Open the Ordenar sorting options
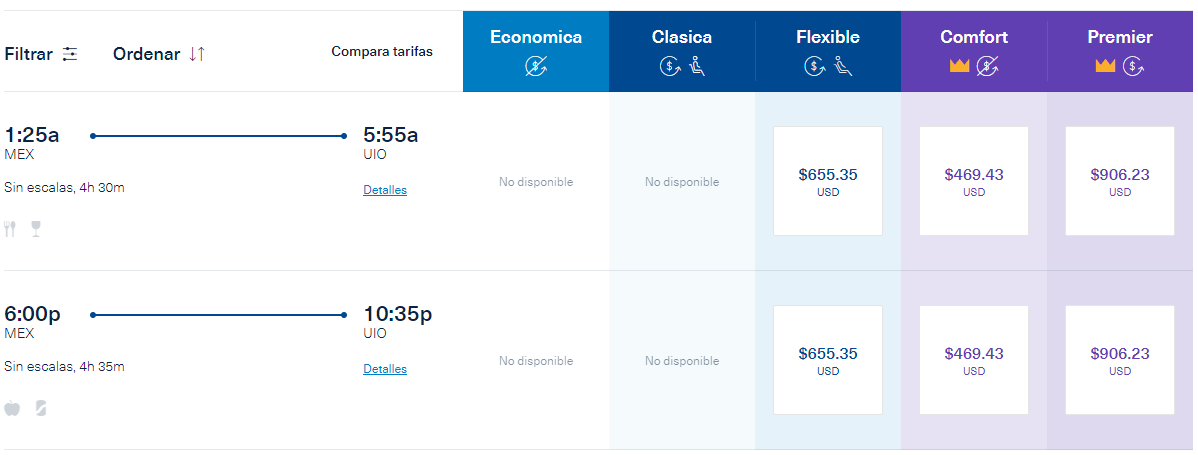The image size is (1198, 455). tap(147, 54)
